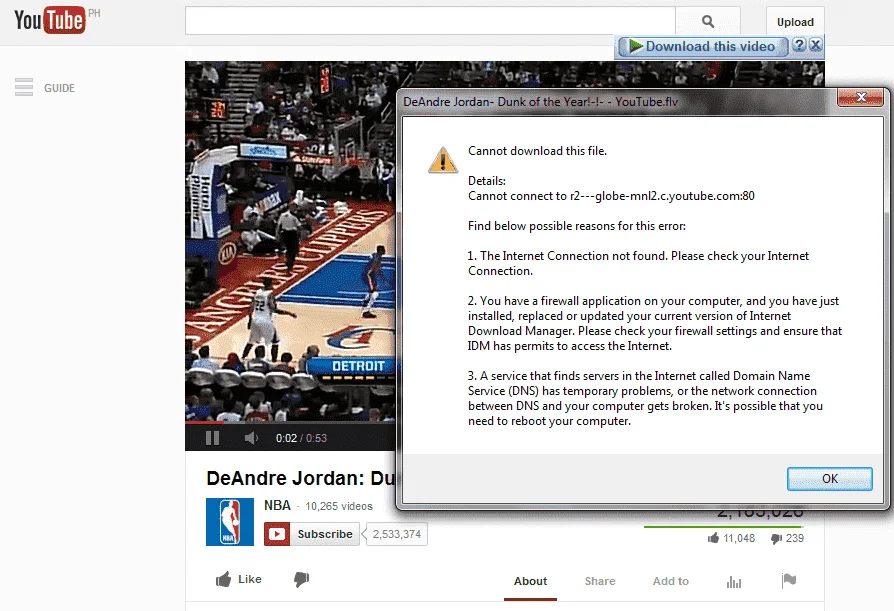894x611 pixels.
Task: Open the Add to tab
Action: click(670, 581)
